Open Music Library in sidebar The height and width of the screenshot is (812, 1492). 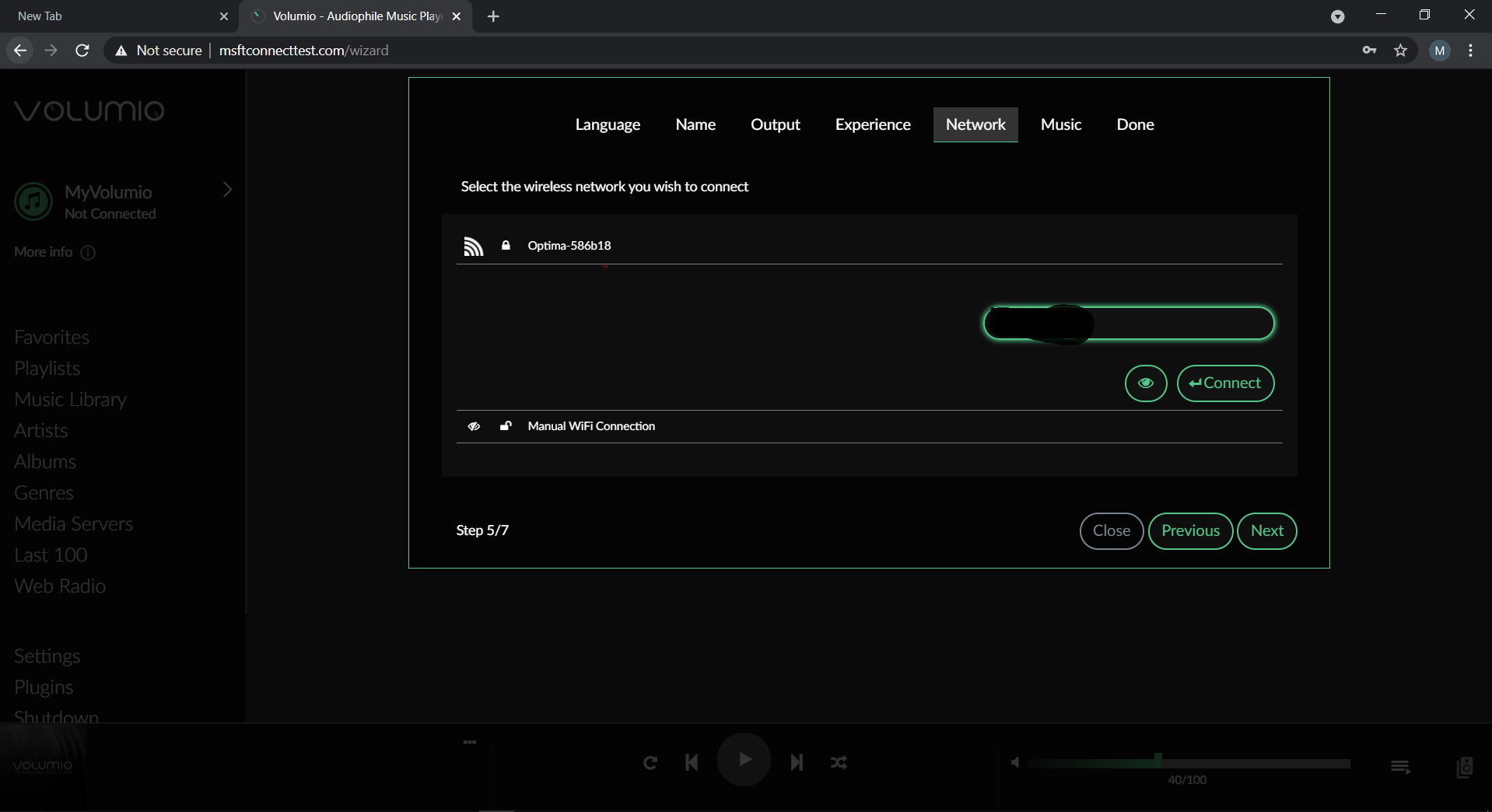[x=70, y=399]
